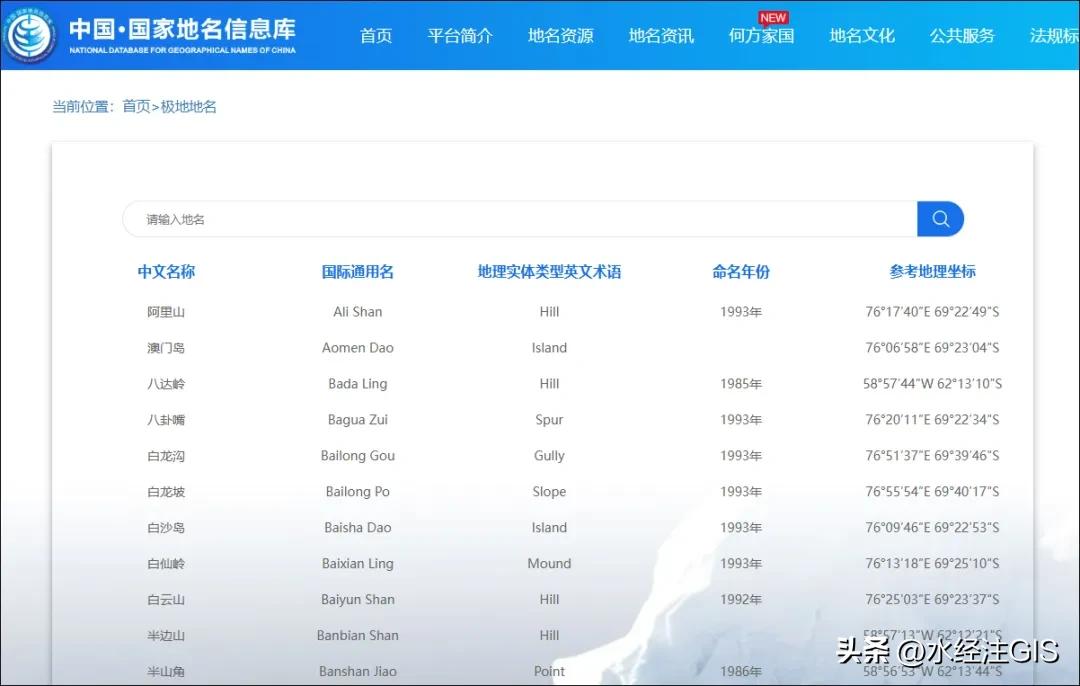The height and width of the screenshot is (686, 1080).
Task: Select the 八达岭 place name
Action: coord(166,384)
